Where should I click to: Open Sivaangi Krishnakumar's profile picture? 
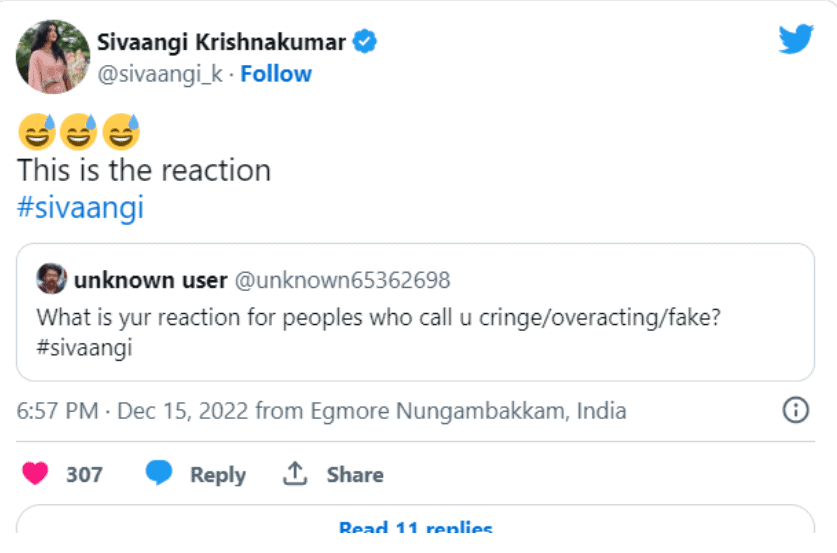pos(53,56)
